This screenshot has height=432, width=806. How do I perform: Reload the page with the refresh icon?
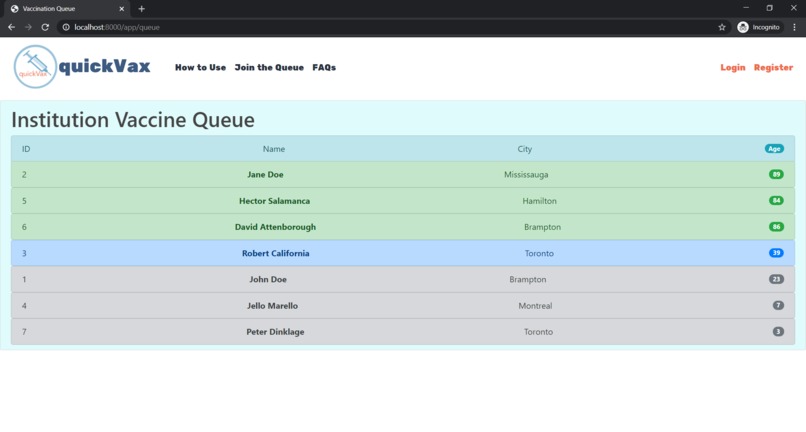(45, 27)
